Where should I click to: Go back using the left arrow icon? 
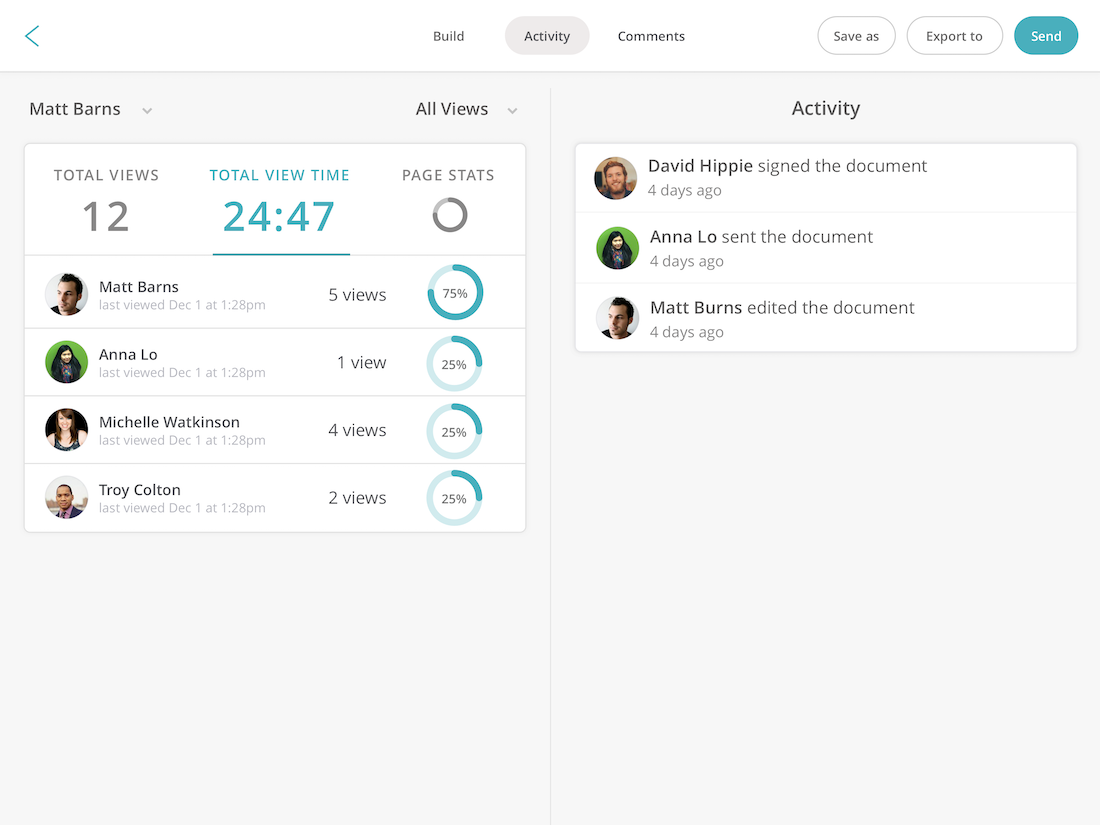(x=32, y=36)
